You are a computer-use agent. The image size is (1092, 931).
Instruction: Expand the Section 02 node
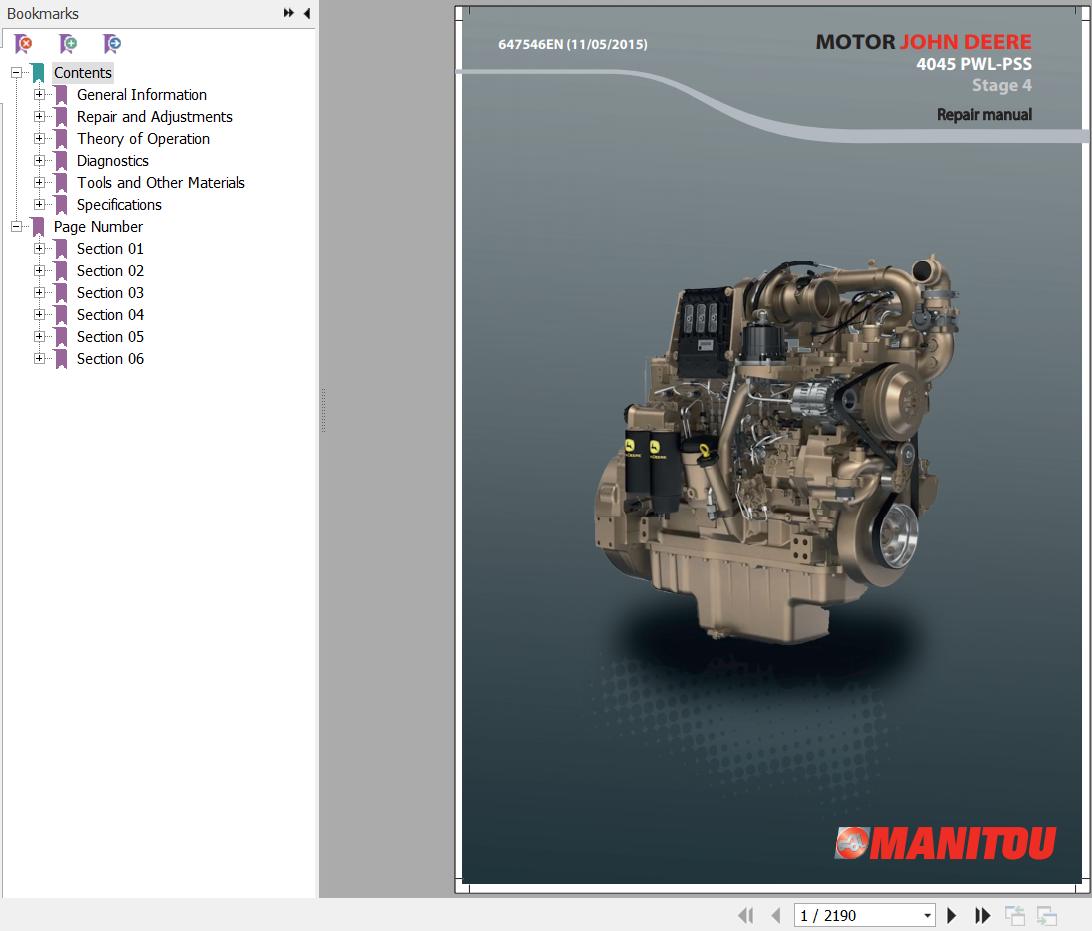pyautogui.click(x=39, y=270)
